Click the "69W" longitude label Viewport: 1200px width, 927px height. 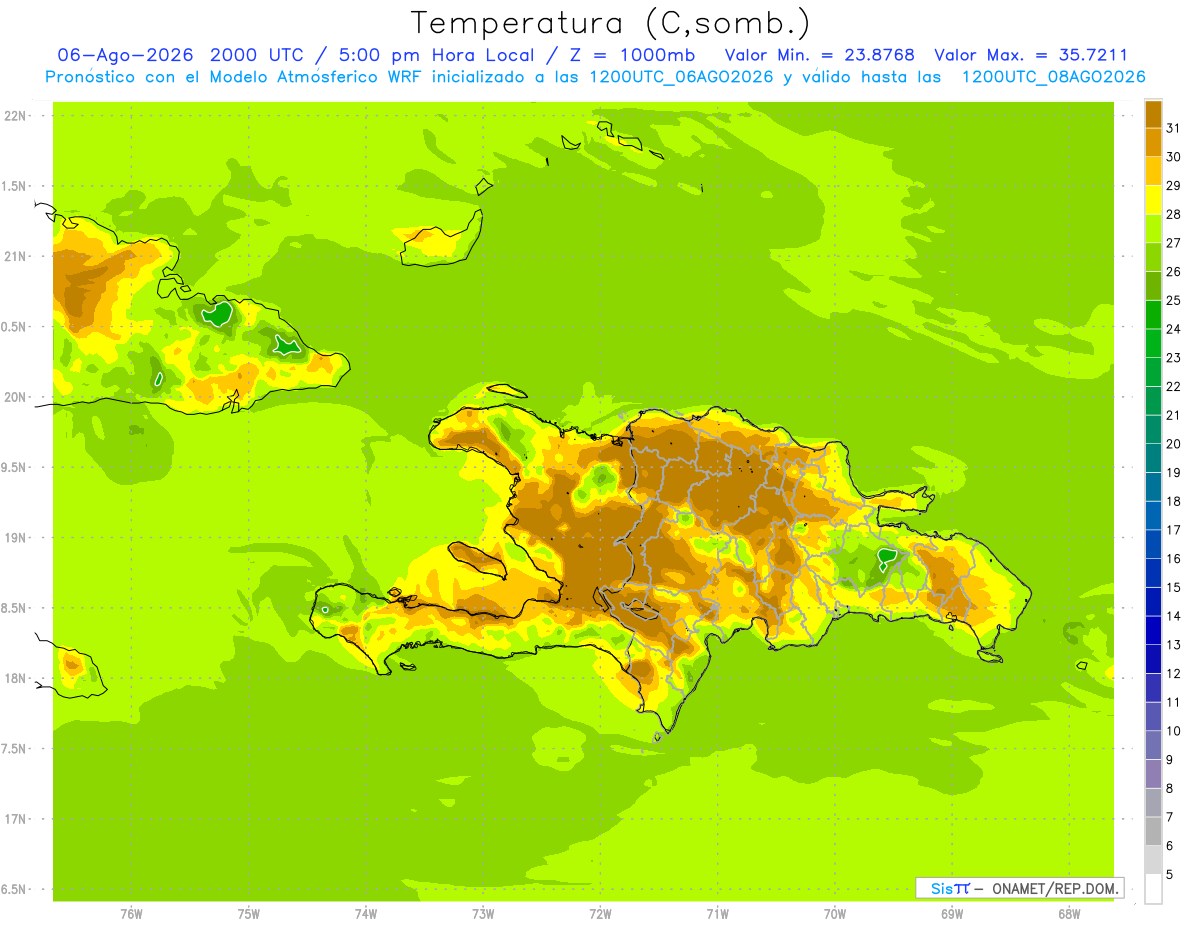click(x=952, y=914)
